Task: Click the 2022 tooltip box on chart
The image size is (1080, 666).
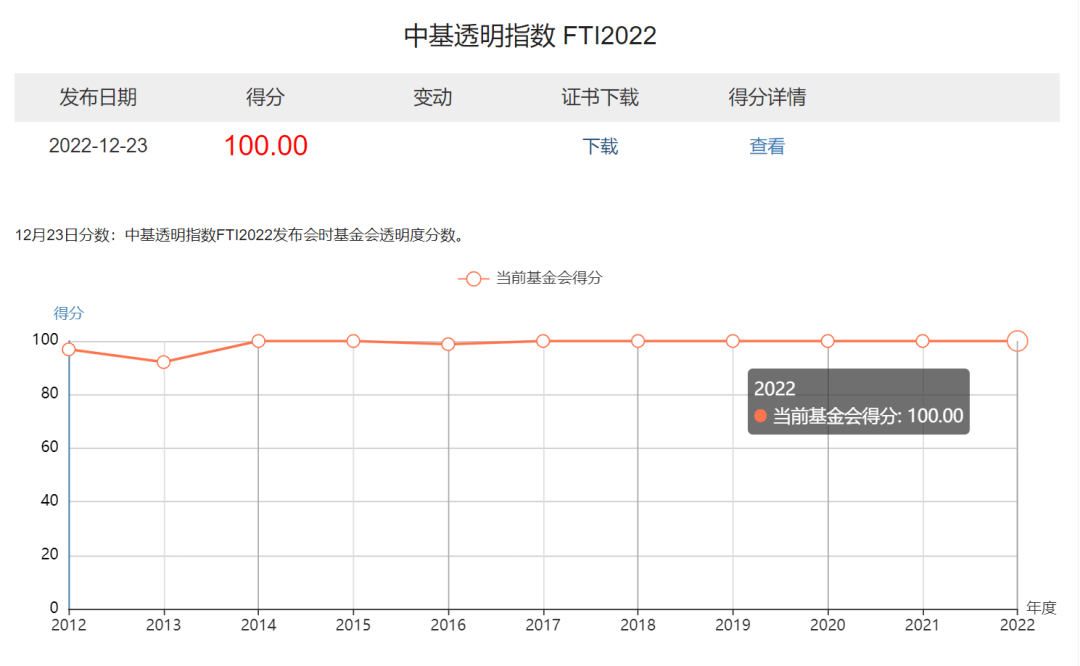Action: click(x=859, y=402)
